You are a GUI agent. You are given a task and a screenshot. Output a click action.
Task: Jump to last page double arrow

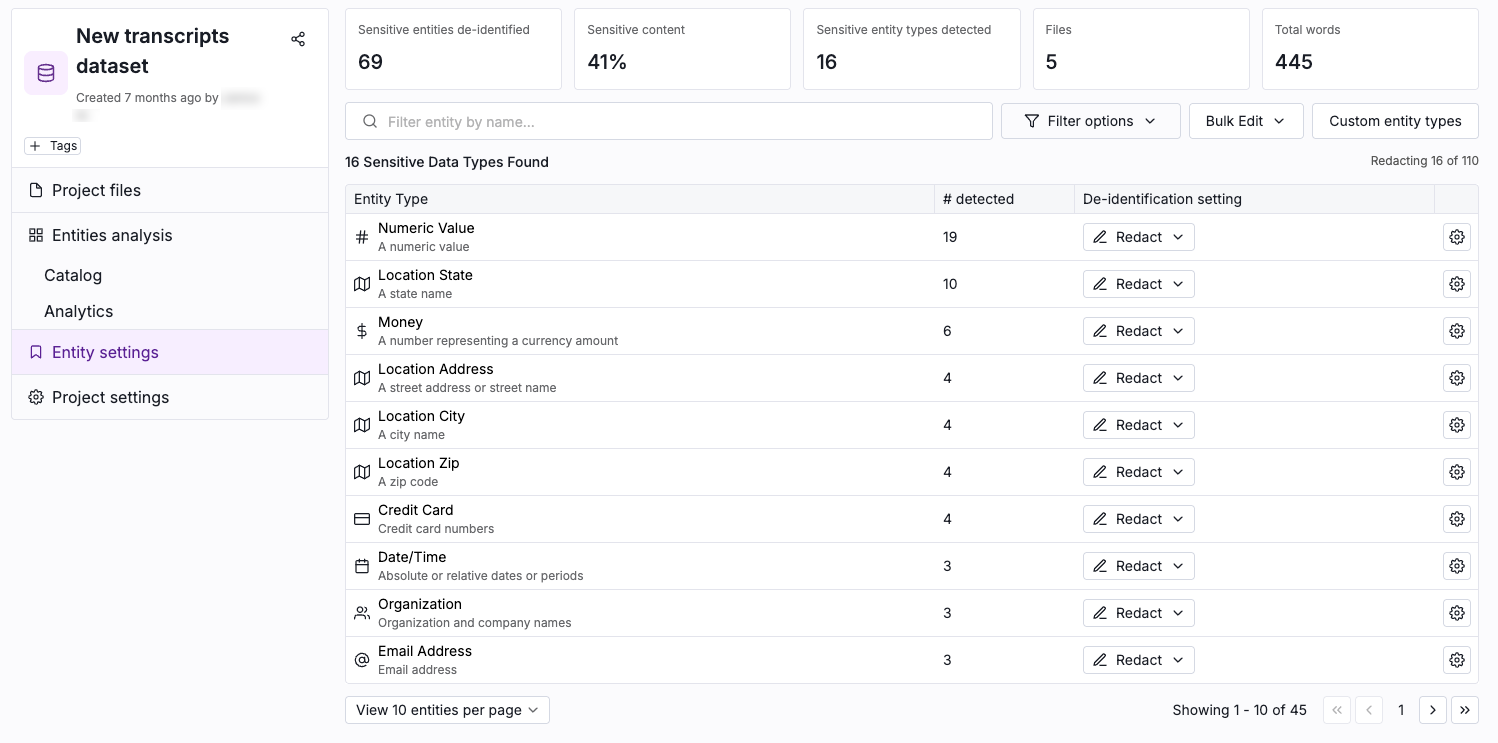(x=1464, y=710)
